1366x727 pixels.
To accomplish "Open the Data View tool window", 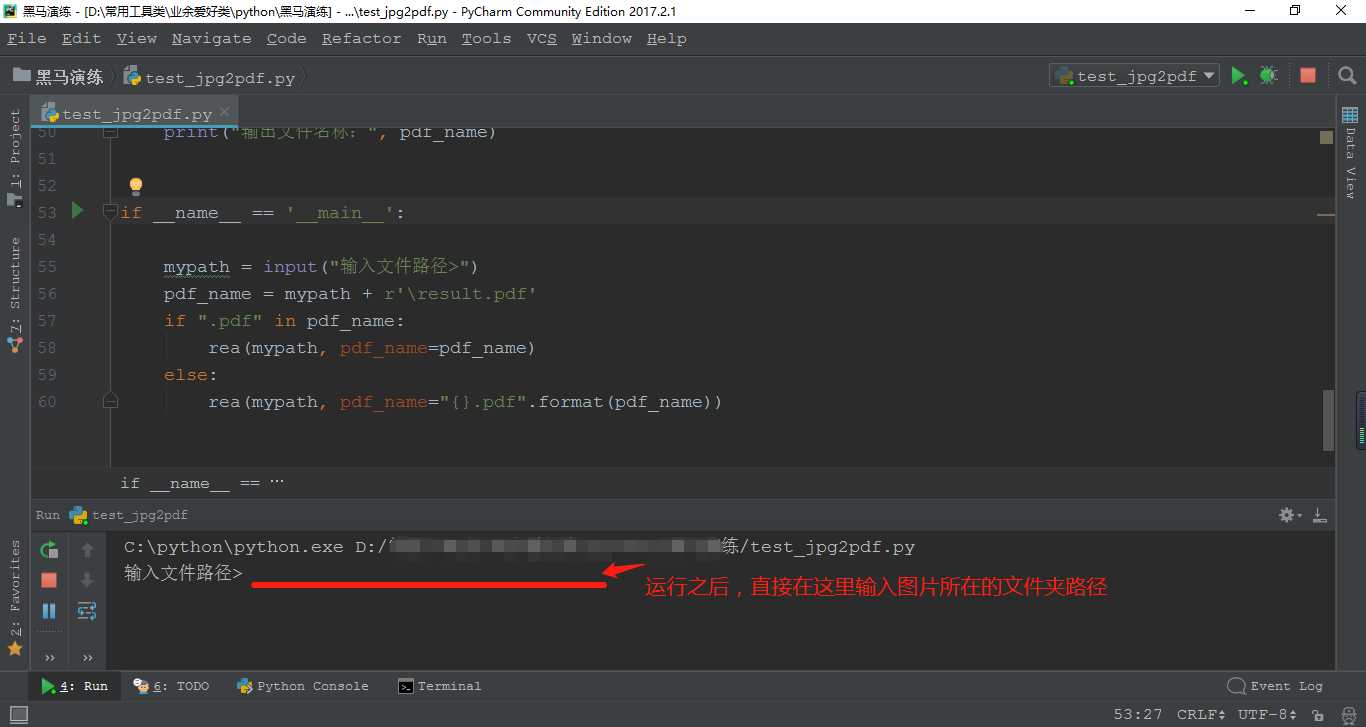I will (1350, 153).
